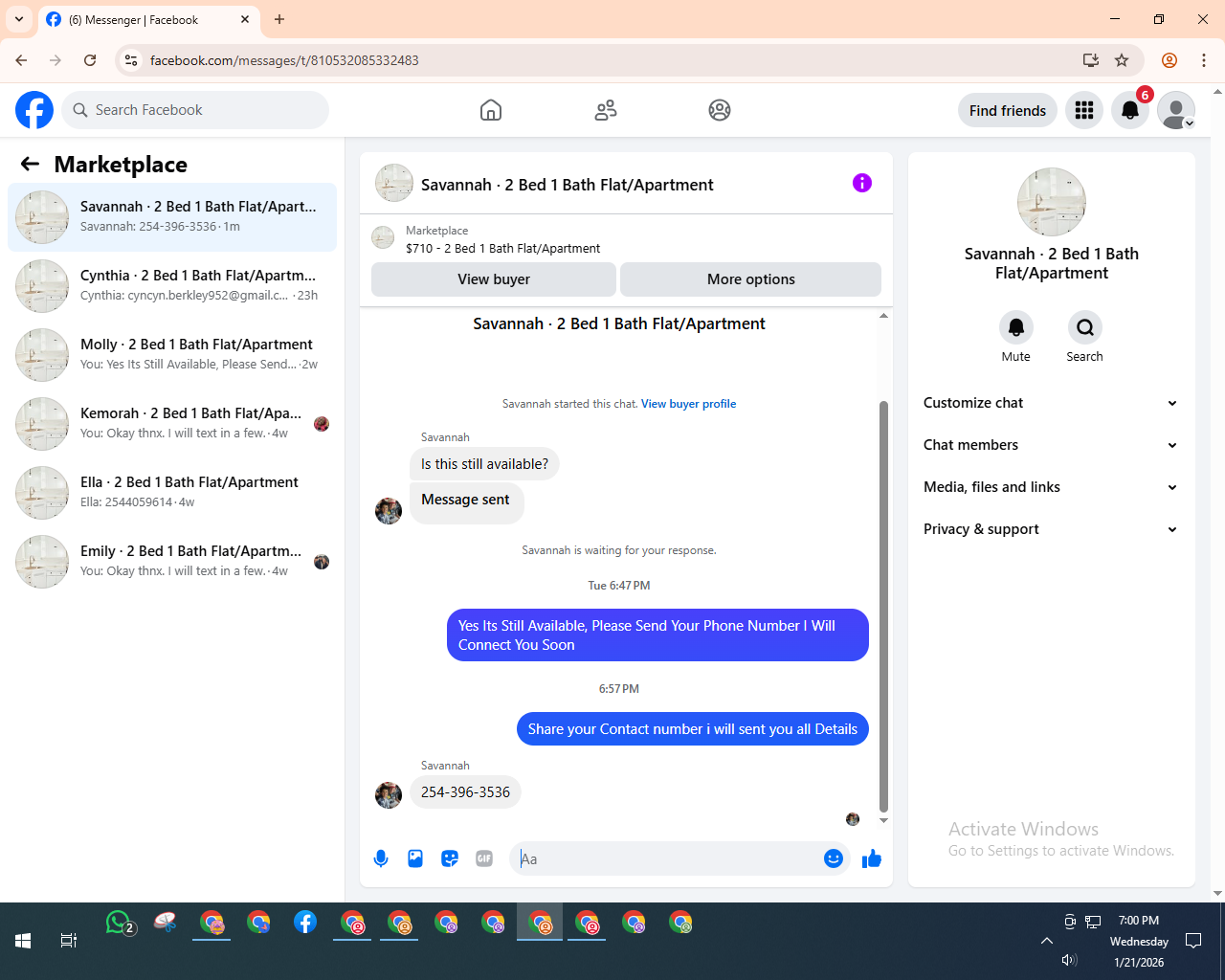Select Cynthia conversation in list
The width and height of the screenshot is (1225, 980).
pos(172,286)
